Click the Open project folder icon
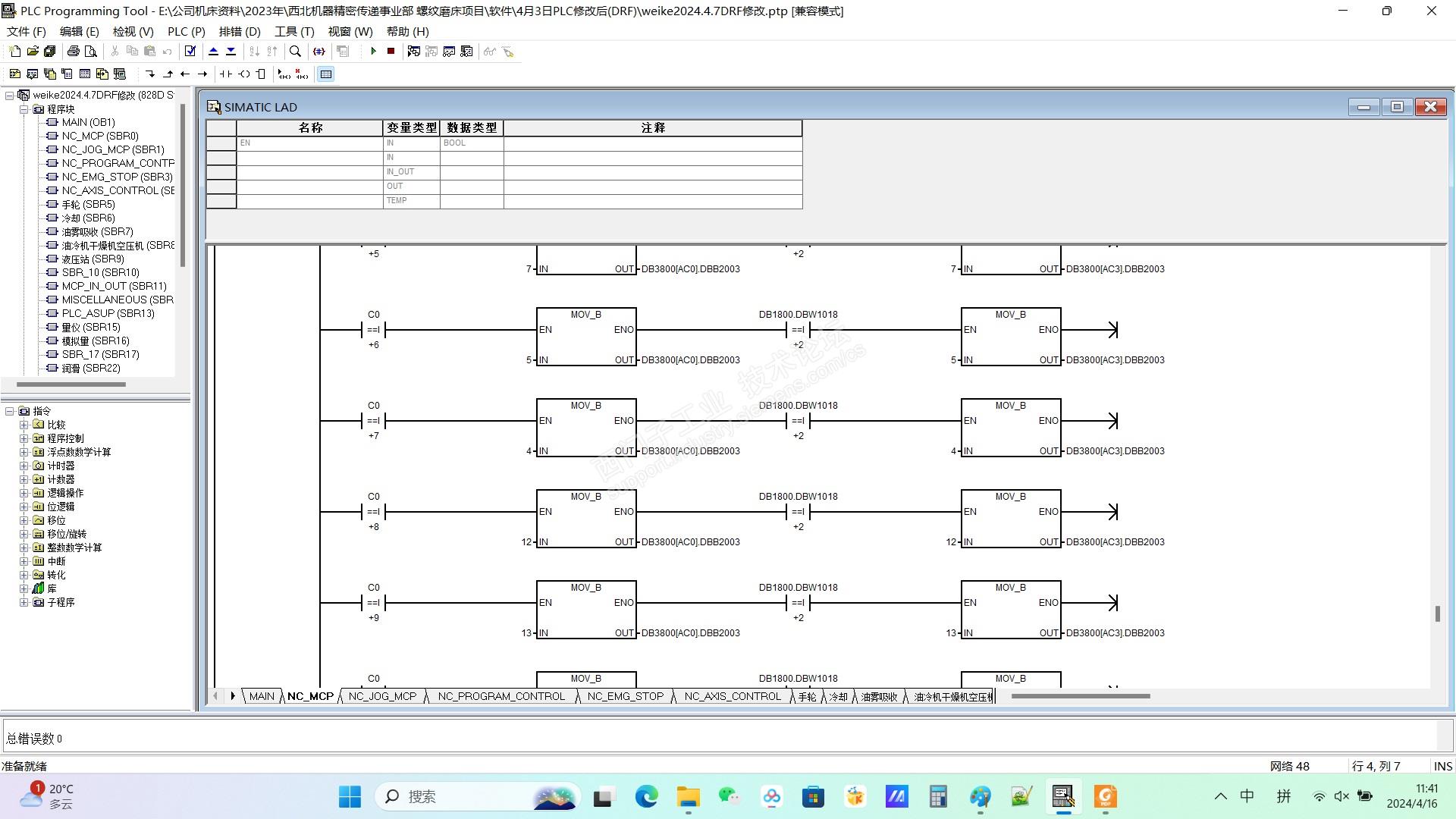 click(33, 52)
